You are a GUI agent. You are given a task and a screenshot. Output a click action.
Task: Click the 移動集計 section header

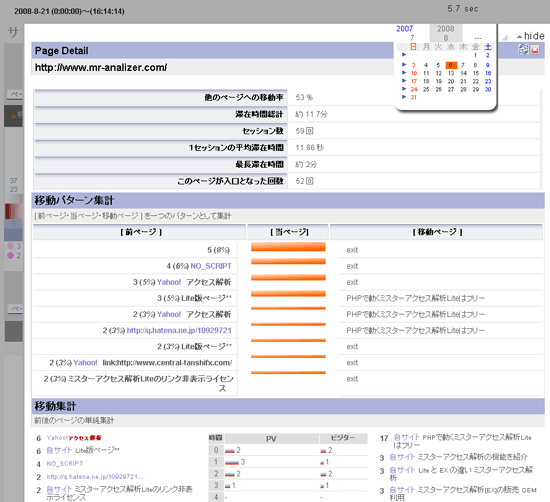tap(288, 406)
